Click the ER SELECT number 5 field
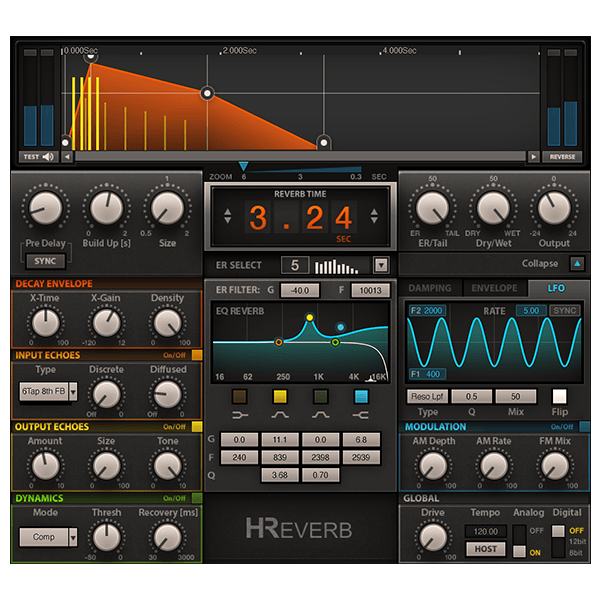The image size is (600, 600). [295, 265]
